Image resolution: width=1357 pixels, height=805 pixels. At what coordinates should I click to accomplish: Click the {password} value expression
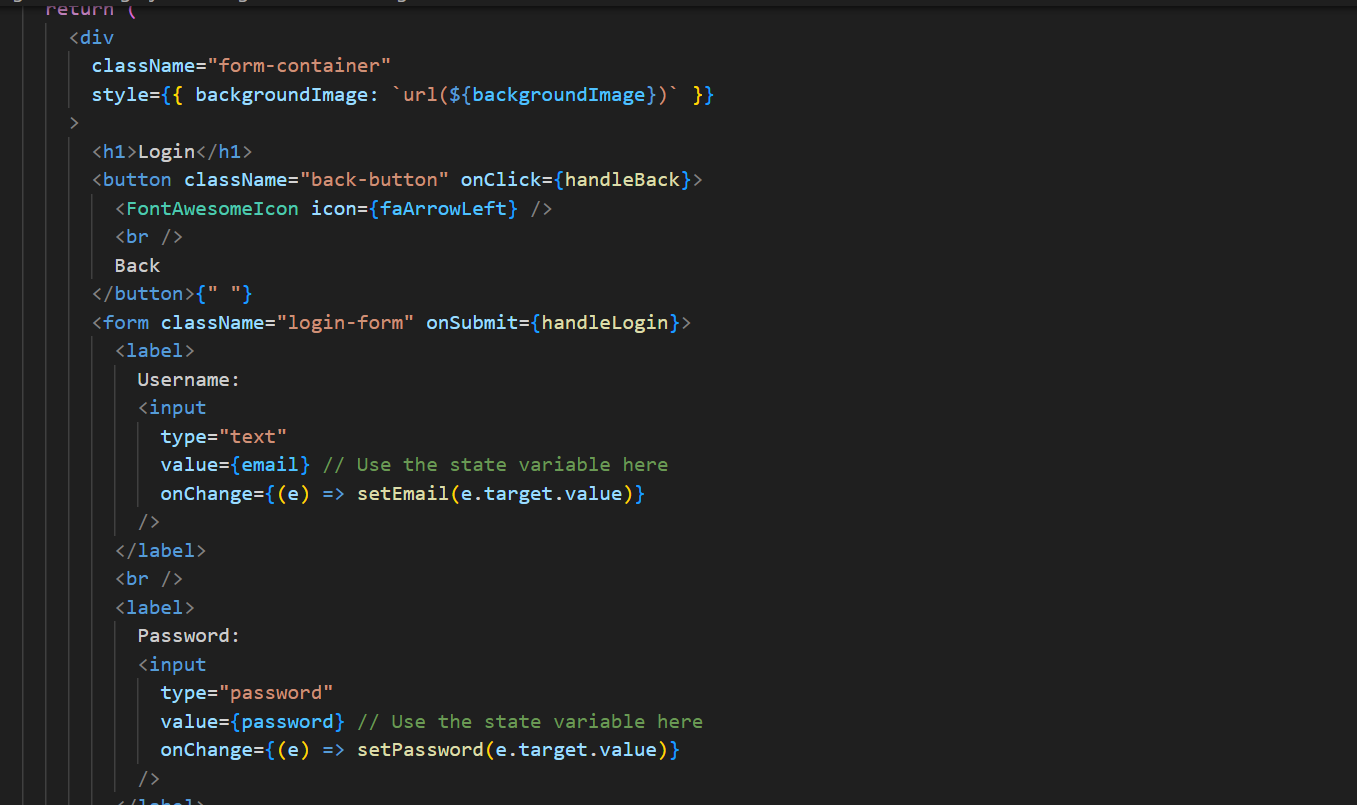pos(288,721)
